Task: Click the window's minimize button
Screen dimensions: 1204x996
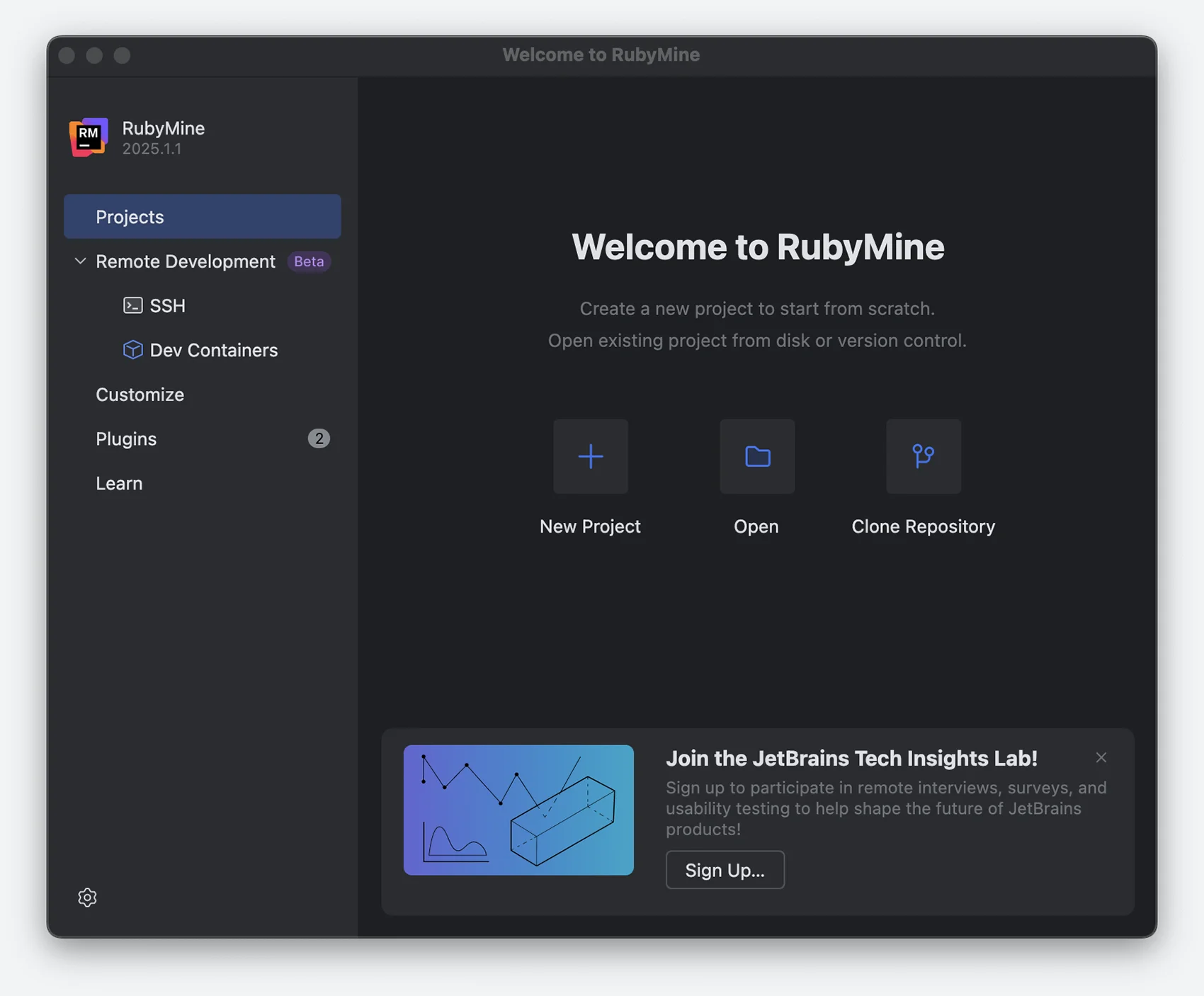Action: coord(94,55)
